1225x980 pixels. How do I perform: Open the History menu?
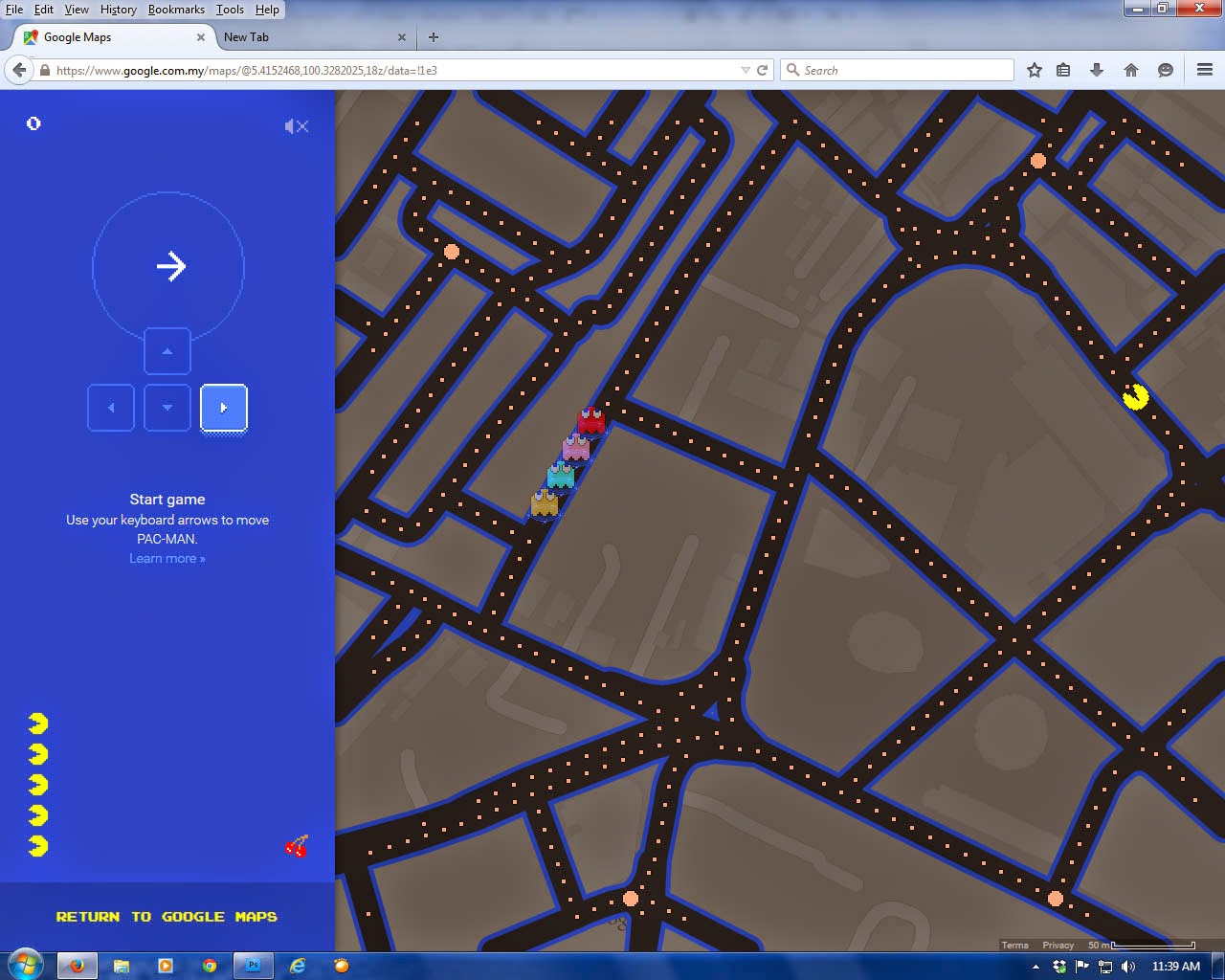[x=119, y=10]
